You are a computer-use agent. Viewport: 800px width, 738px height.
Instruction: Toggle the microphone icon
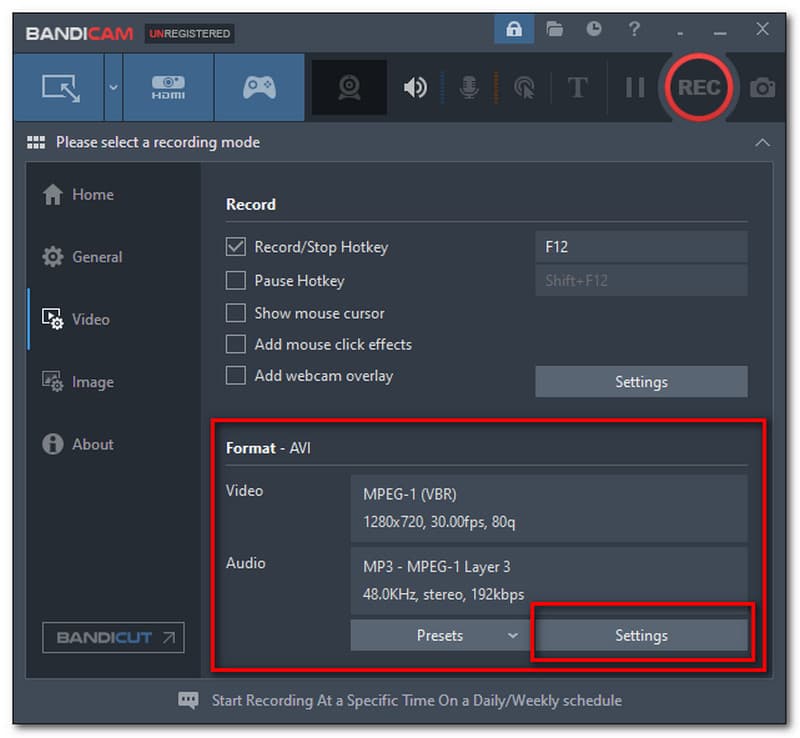(x=468, y=88)
